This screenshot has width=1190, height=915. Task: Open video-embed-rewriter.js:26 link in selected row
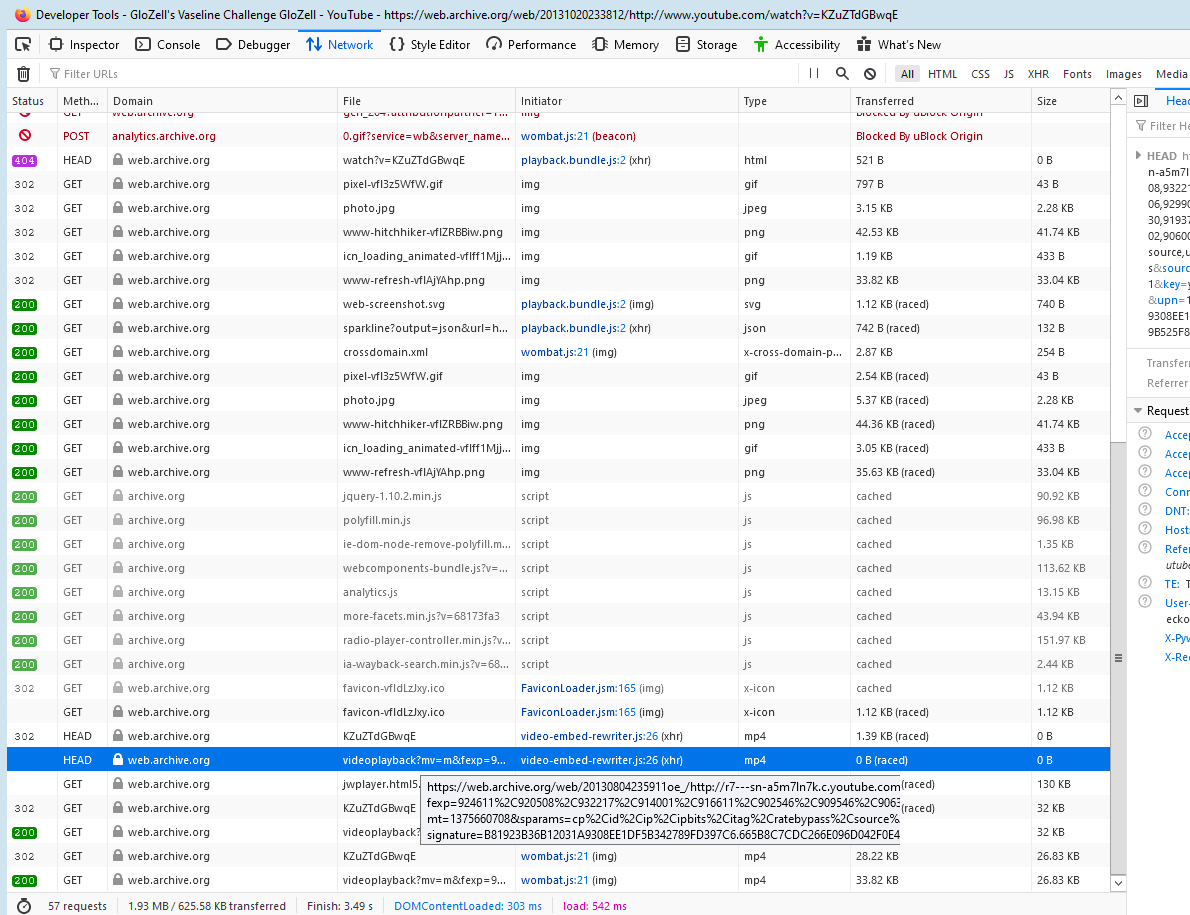pyautogui.click(x=589, y=760)
